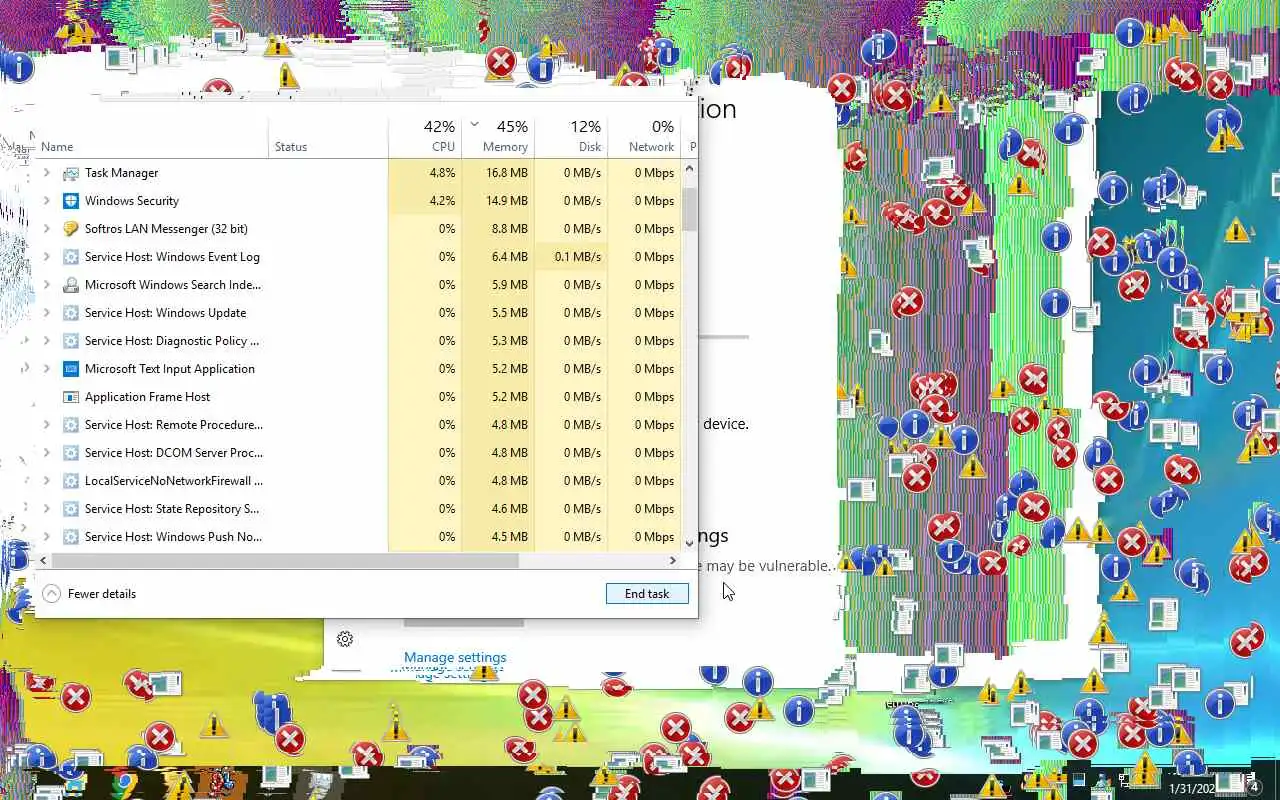The image size is (1280, 800).
Task: Expand the Softros LAN Messenger row
Action: click(x=46, y=229)
